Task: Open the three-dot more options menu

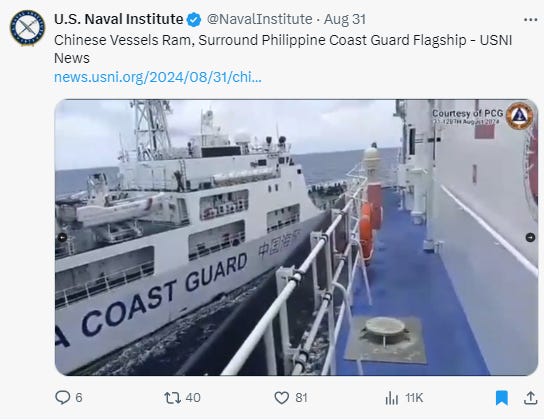Action: (530, 20)
